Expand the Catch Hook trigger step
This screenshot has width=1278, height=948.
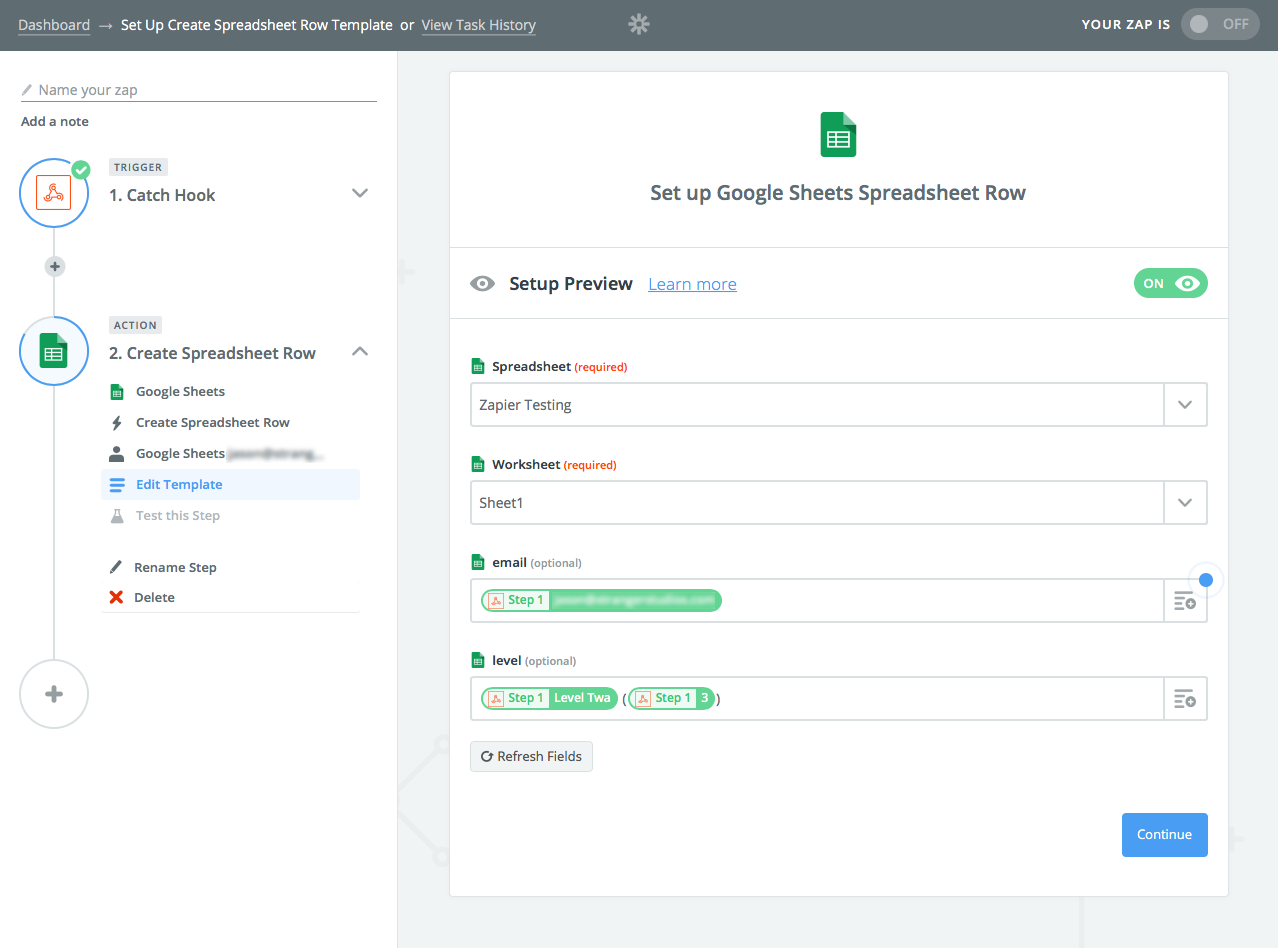(361, 193)
